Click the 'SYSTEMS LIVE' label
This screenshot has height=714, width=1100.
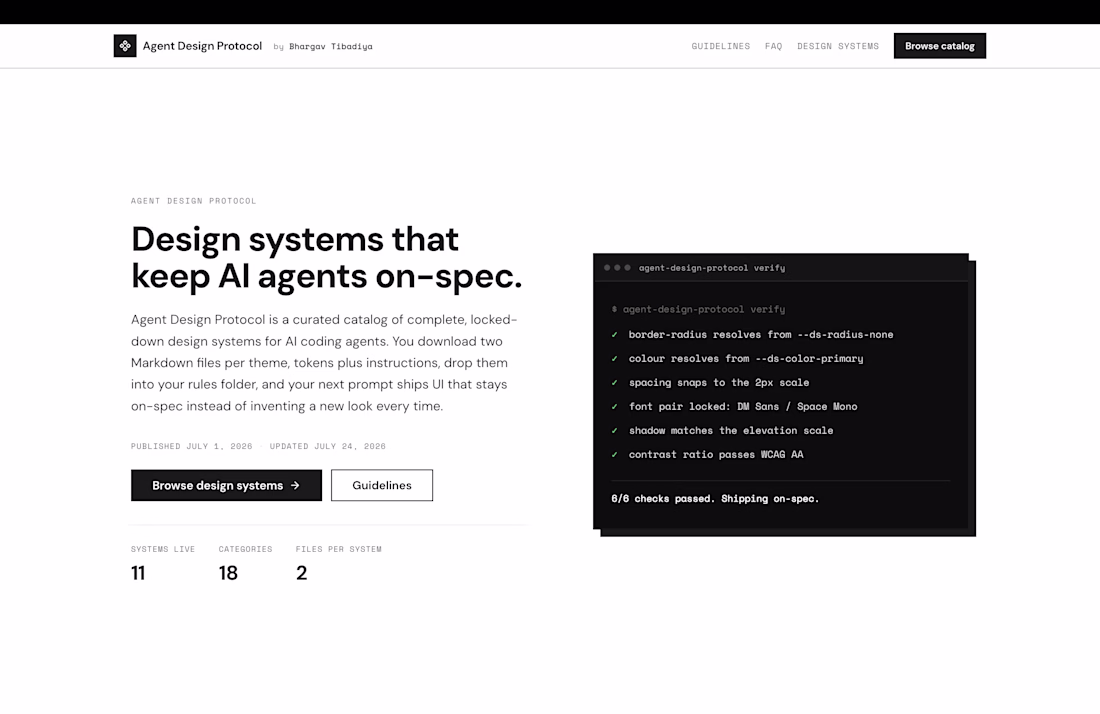[163, 549]
